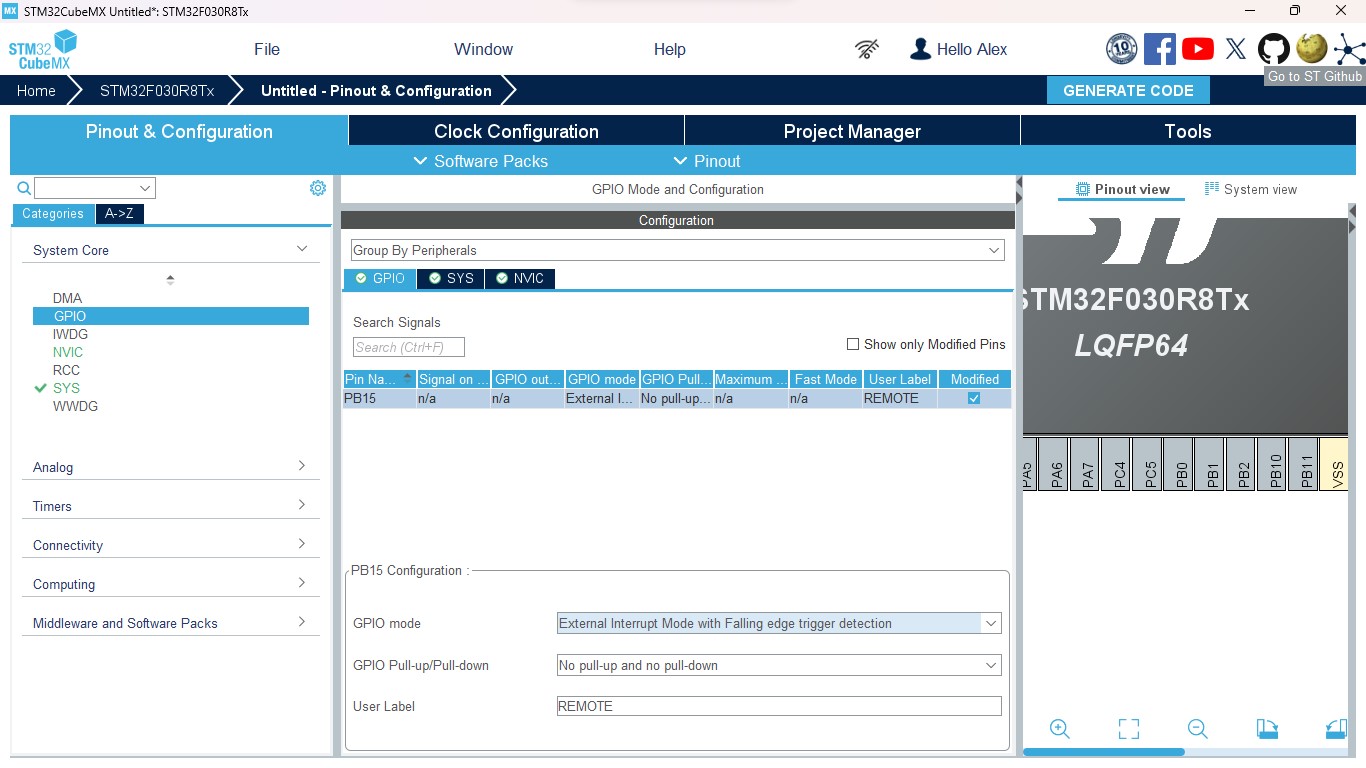Switch to Project Manager tab
This screenshot has width=1366, height=768.
click(x=852, y=131)
